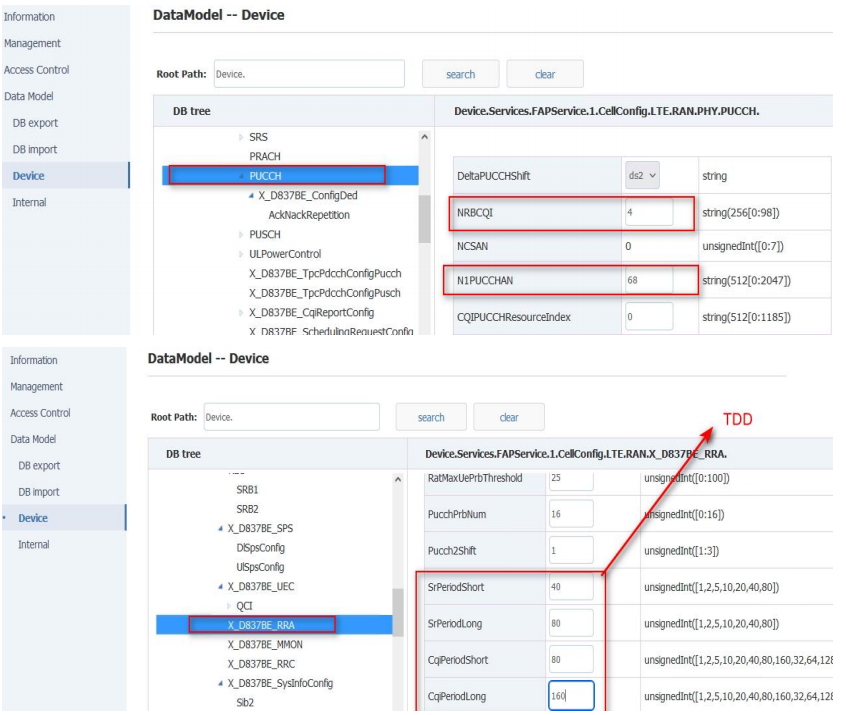This screenshot has width=846, height=715.
Task: Expand the QCI tree node
Action: click(x=229, y=606)
